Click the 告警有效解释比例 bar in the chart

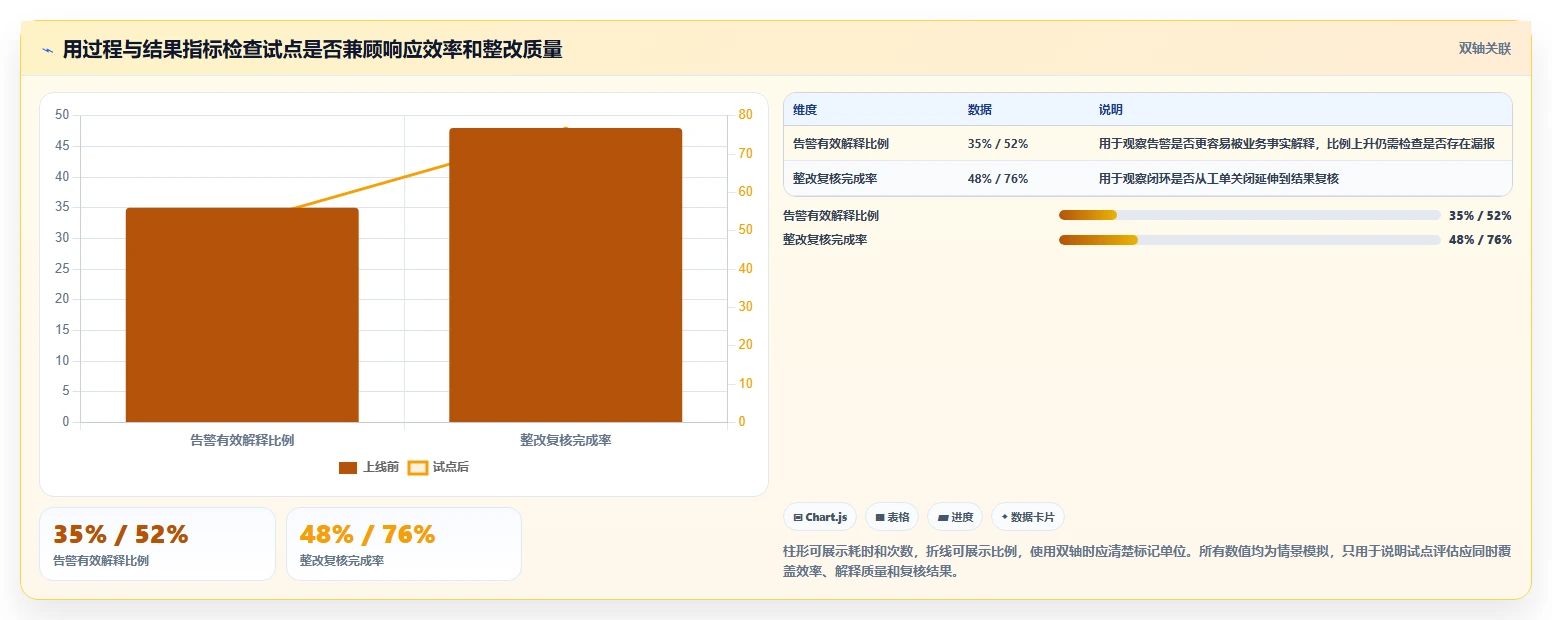pos(242,315)
